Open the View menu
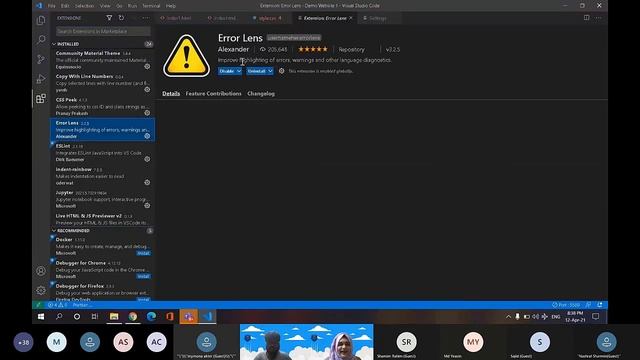The width and height of the screenshot is (640, 360). 105,6
